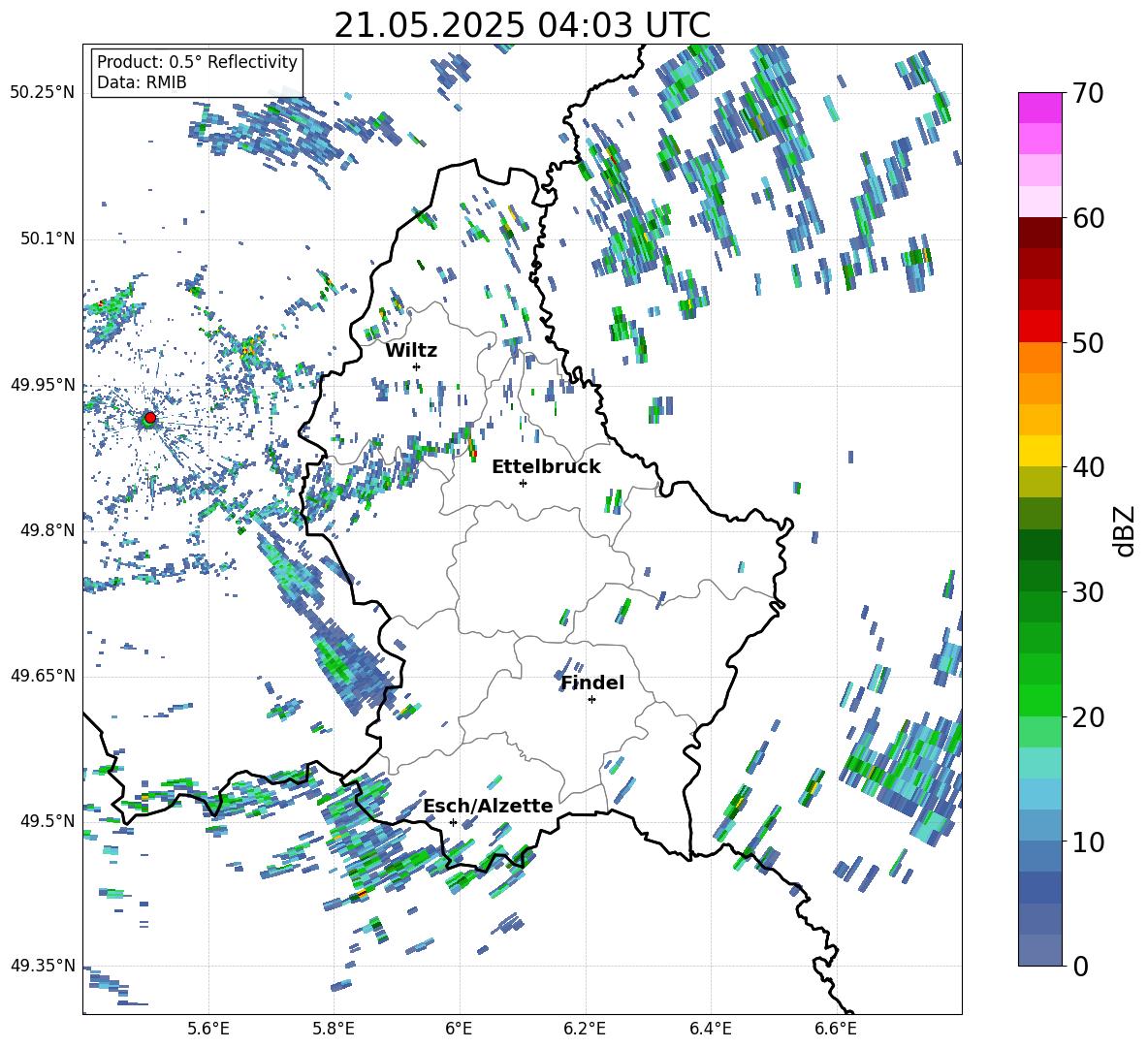The image size is (1148, 1048).
Task: Click the 50.25°N latitude label
Action: [43, 93]
